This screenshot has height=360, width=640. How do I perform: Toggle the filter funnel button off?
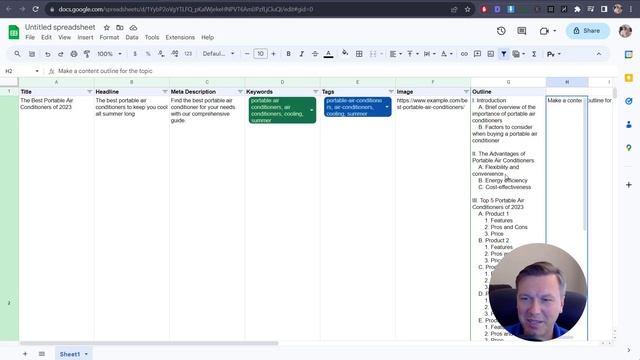click(x=504, y=54)
